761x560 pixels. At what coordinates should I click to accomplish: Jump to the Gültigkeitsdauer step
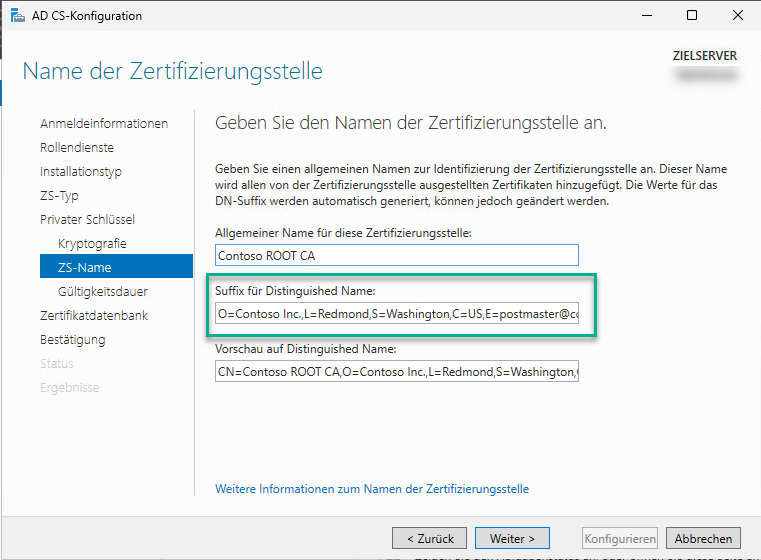point(103,292)
